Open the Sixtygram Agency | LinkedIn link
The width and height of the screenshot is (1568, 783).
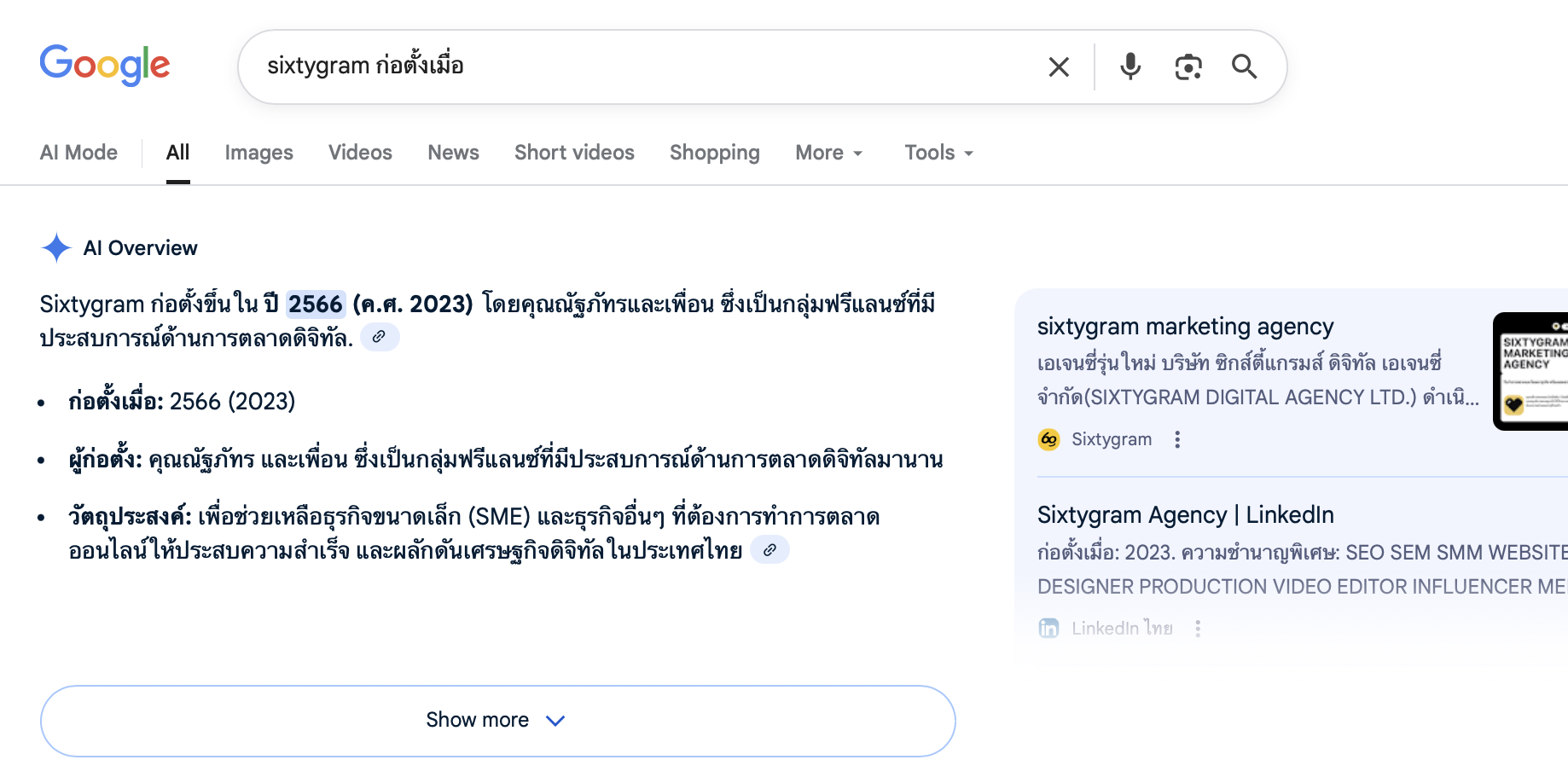(1185, 515)
